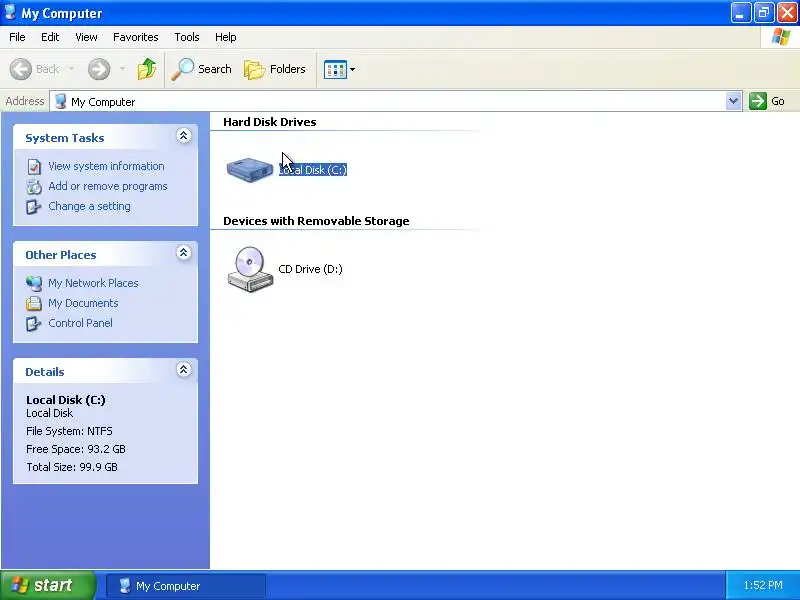Click the Details heading
The height and width of the screenshot is (600, 800).
45,372
